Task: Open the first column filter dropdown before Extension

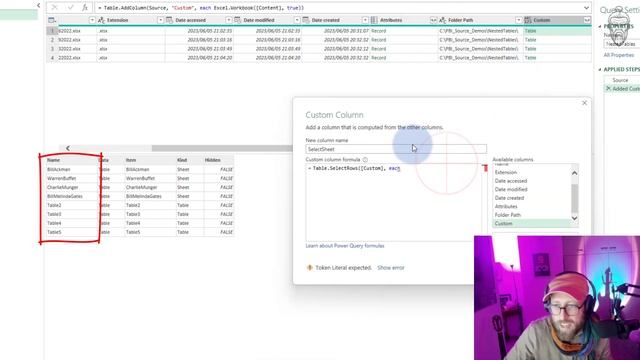Action: tap(92, 20)
